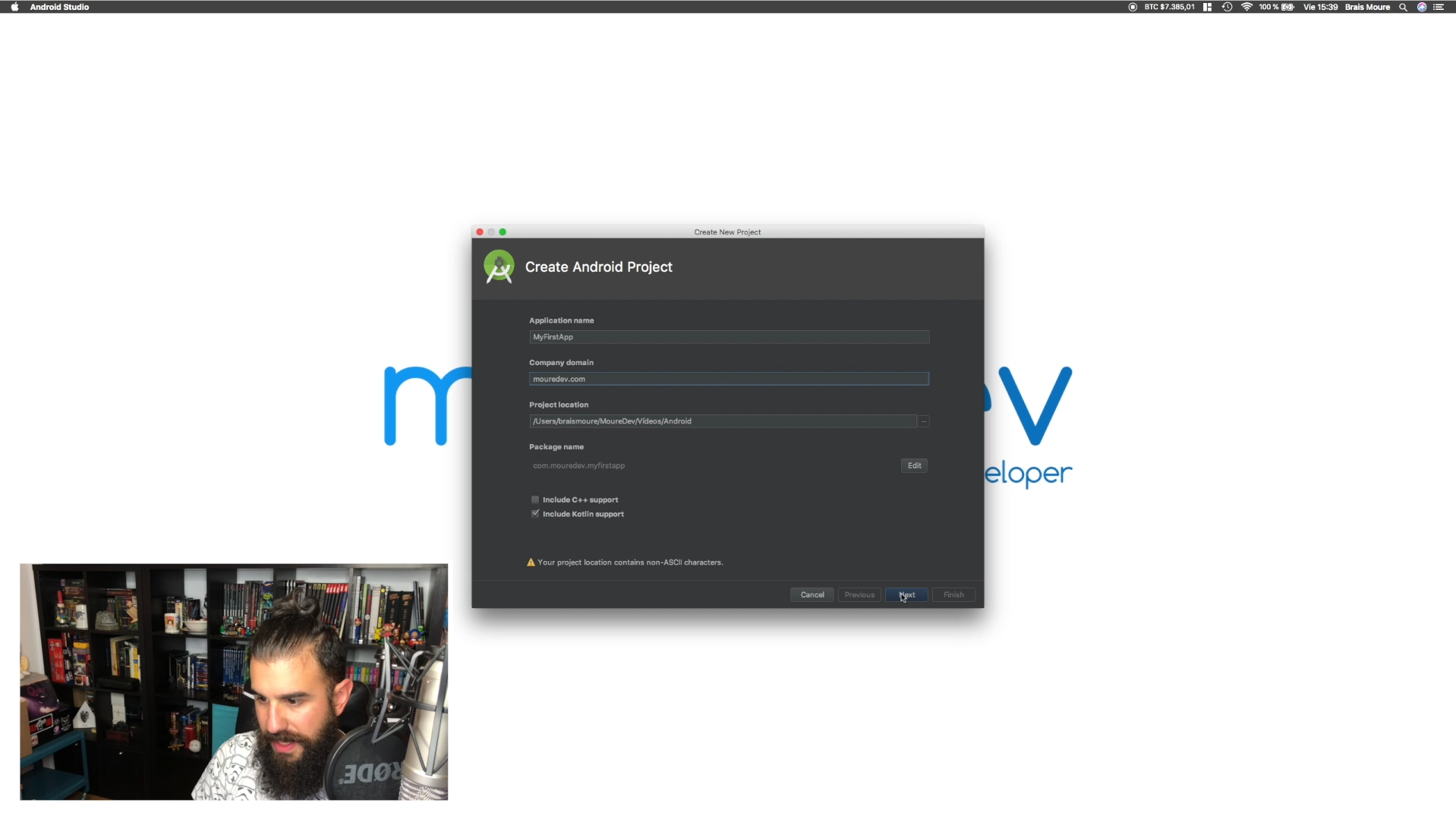Click the screen recording stop icon in menu bar
The image size is (1456, 819).
pyautogui.click(x=1133, y=7)
